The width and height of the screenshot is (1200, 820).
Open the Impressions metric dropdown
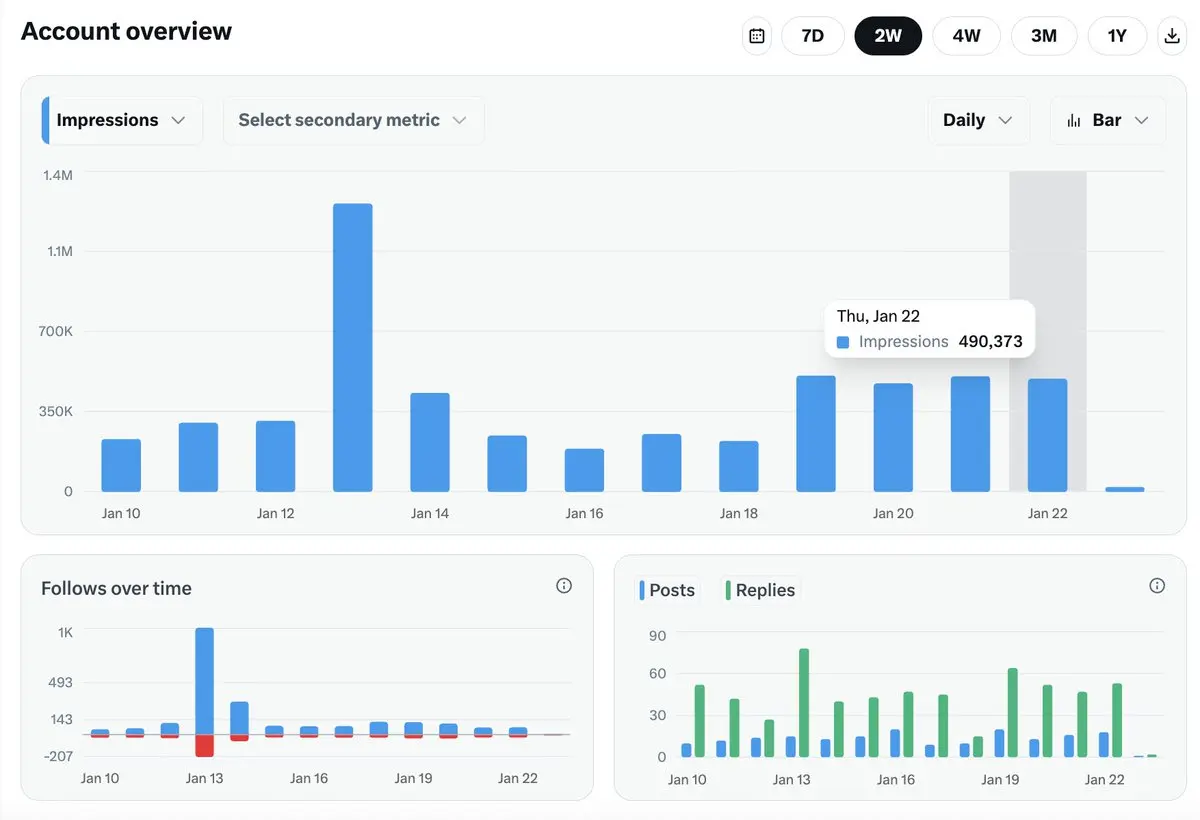point(121,120)
